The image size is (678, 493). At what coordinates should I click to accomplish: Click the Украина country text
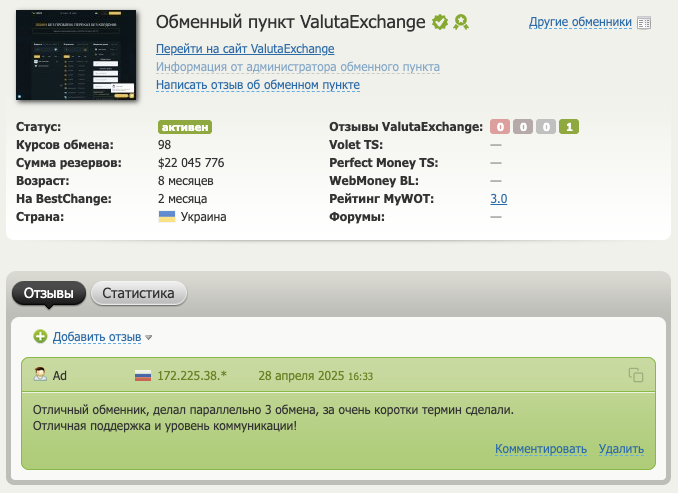(x=203, y=217)
